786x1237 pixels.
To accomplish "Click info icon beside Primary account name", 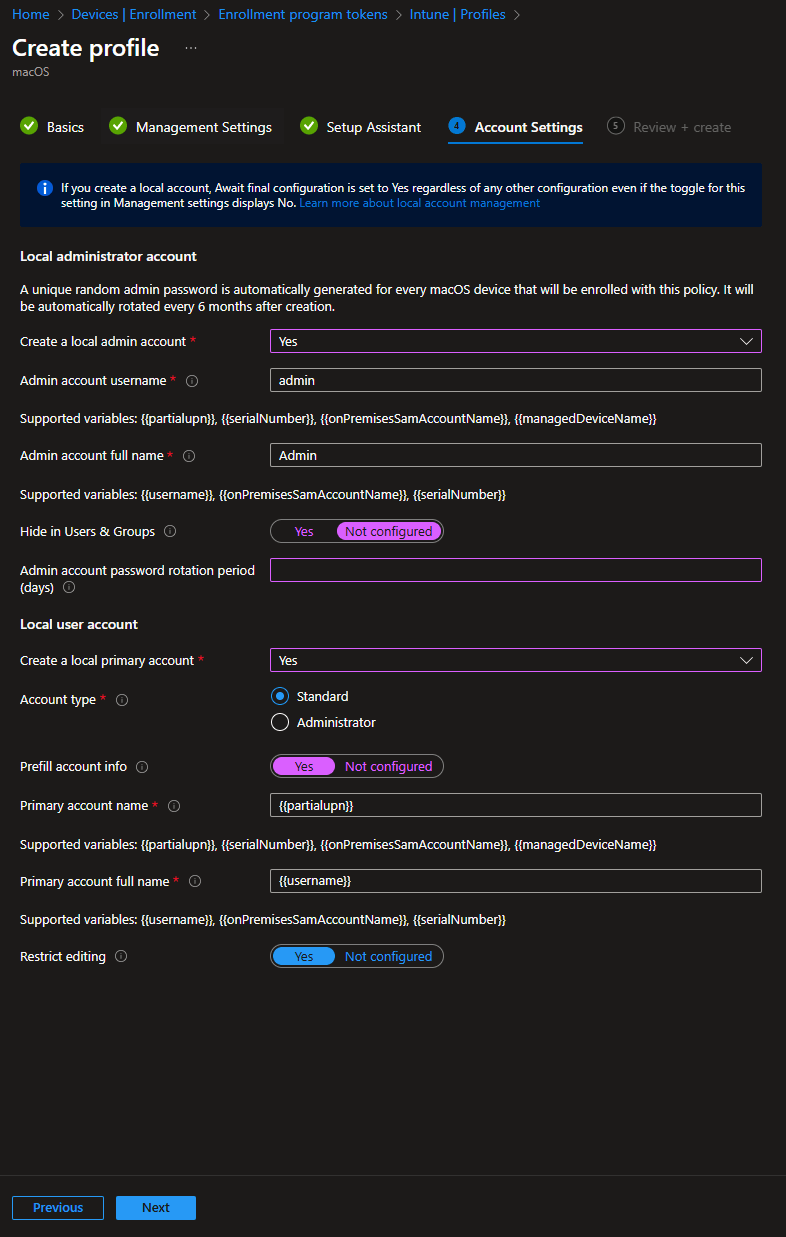I will click(x=173, y=806).
